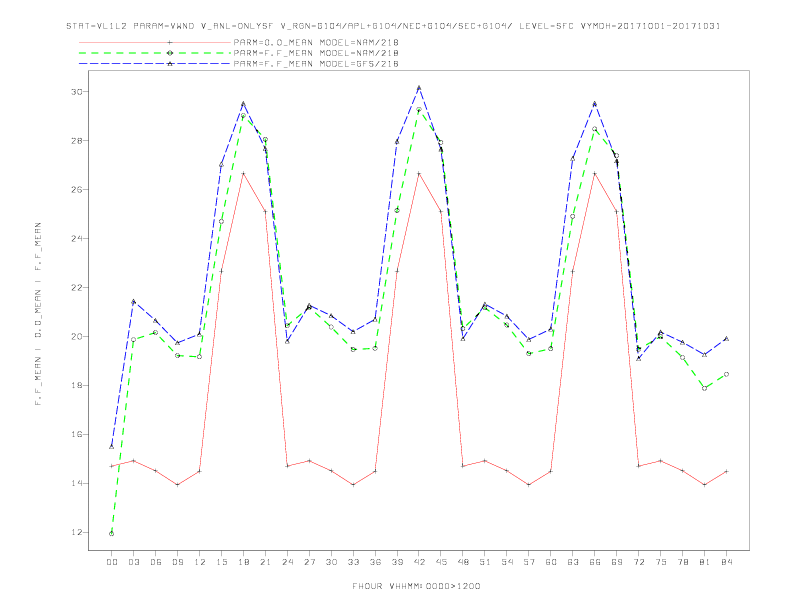The width and height of the screenshot is (792, 612).
Task: Click x-axis tick label 39
Action: pos(397,562)
